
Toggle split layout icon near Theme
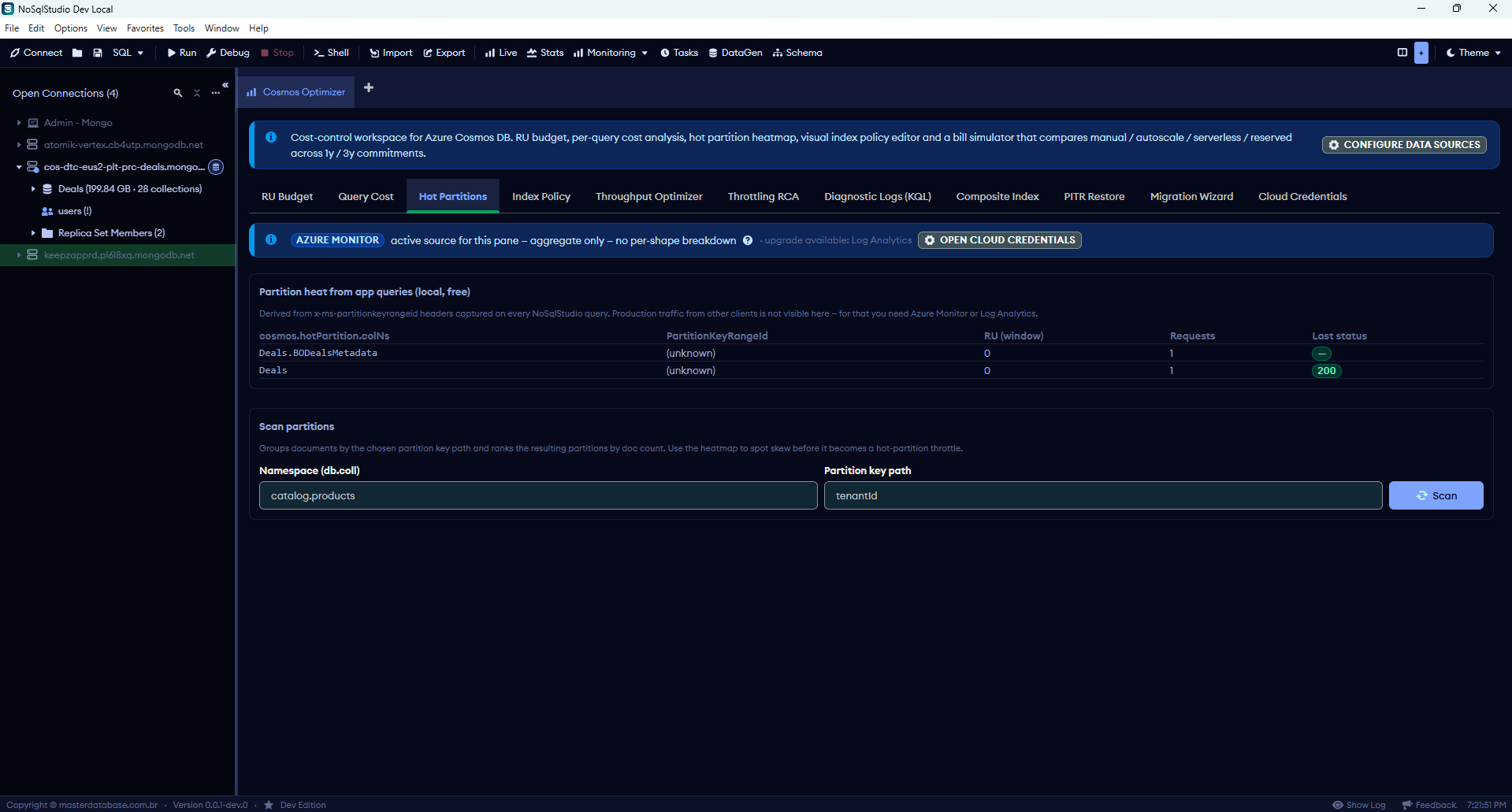[1402, 53]
